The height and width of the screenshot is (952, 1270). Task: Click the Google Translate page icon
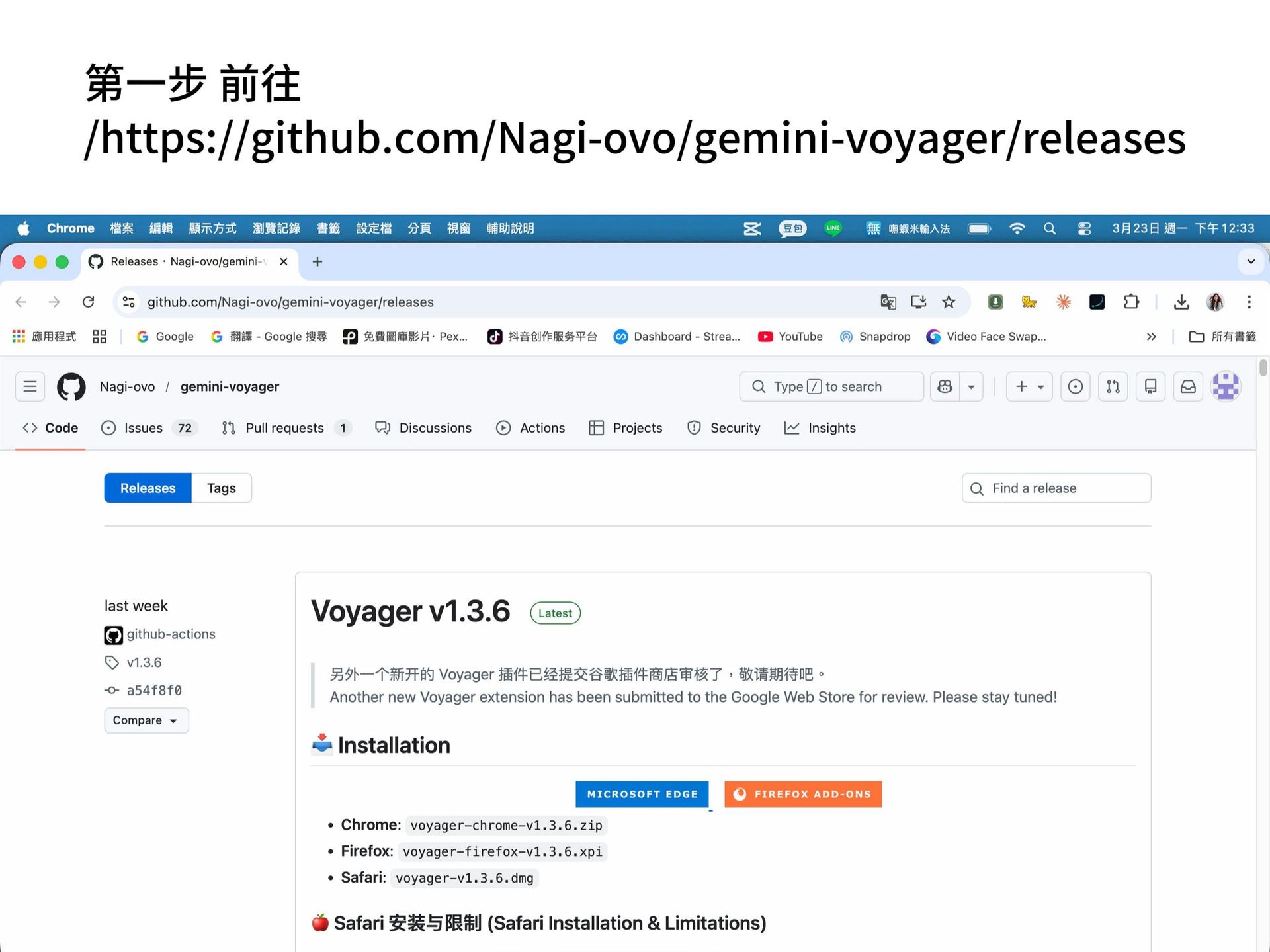click(x=888, y=302)
